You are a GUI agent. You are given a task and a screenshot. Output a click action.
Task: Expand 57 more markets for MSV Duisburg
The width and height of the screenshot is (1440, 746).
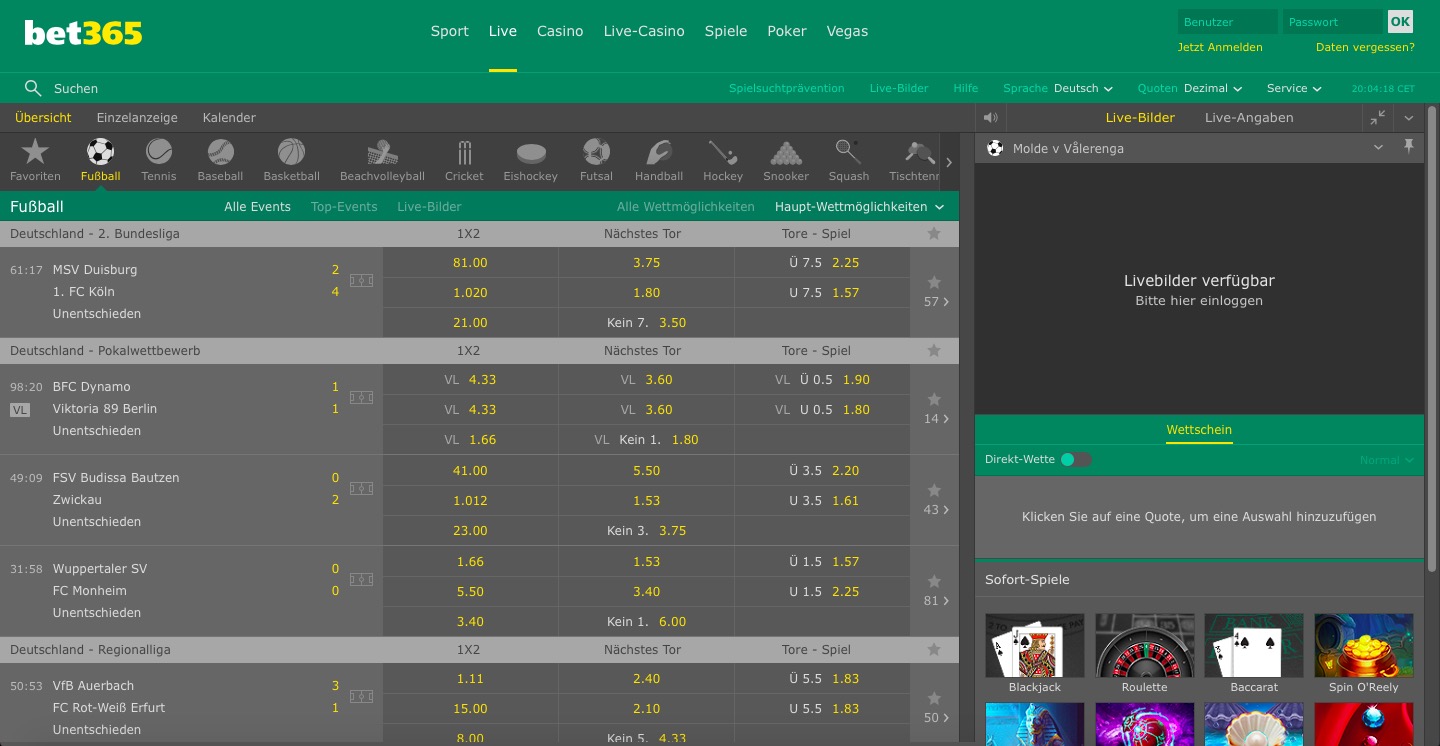[937, 302]
